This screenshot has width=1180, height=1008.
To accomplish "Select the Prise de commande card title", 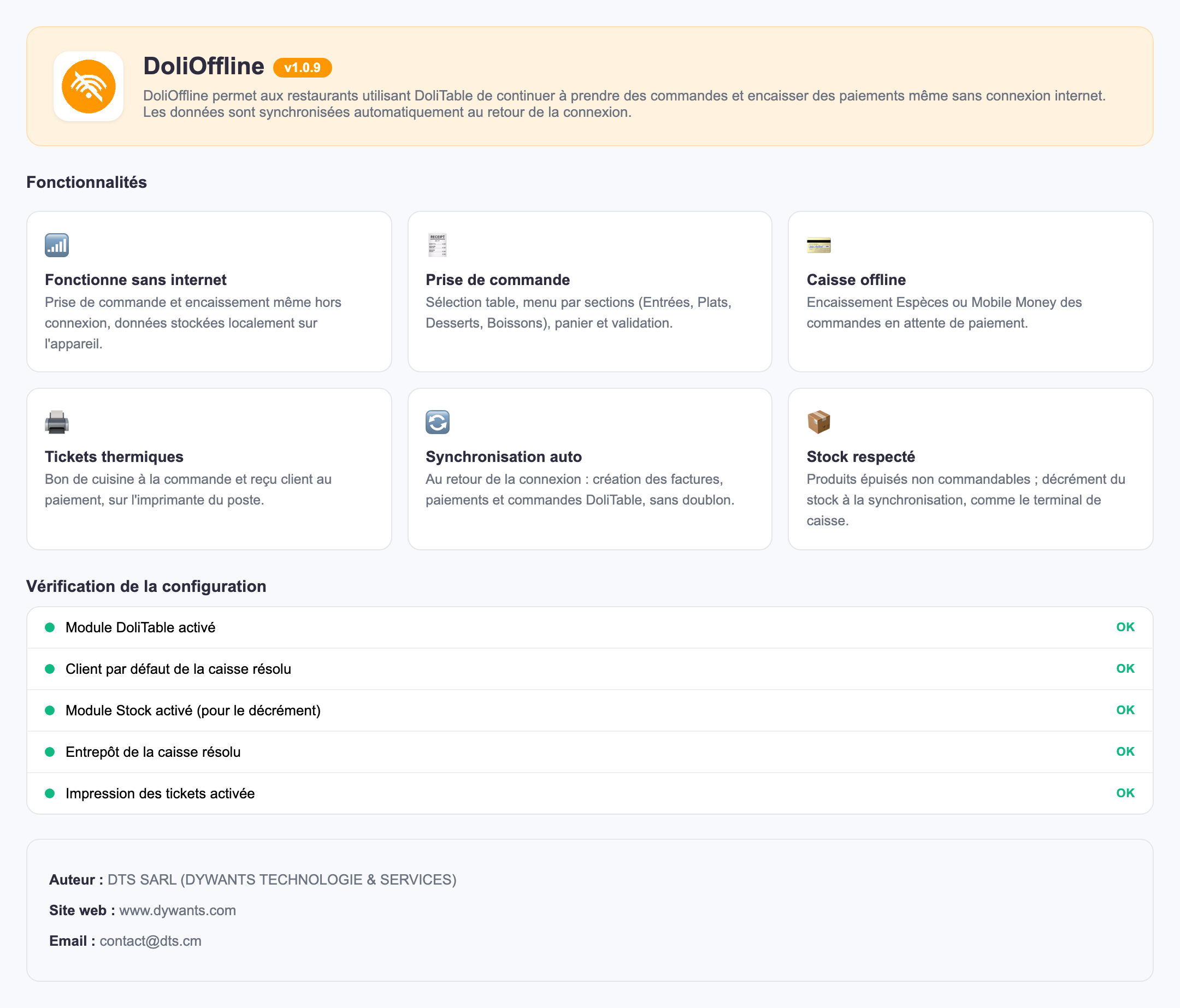I will click(498, 280).
